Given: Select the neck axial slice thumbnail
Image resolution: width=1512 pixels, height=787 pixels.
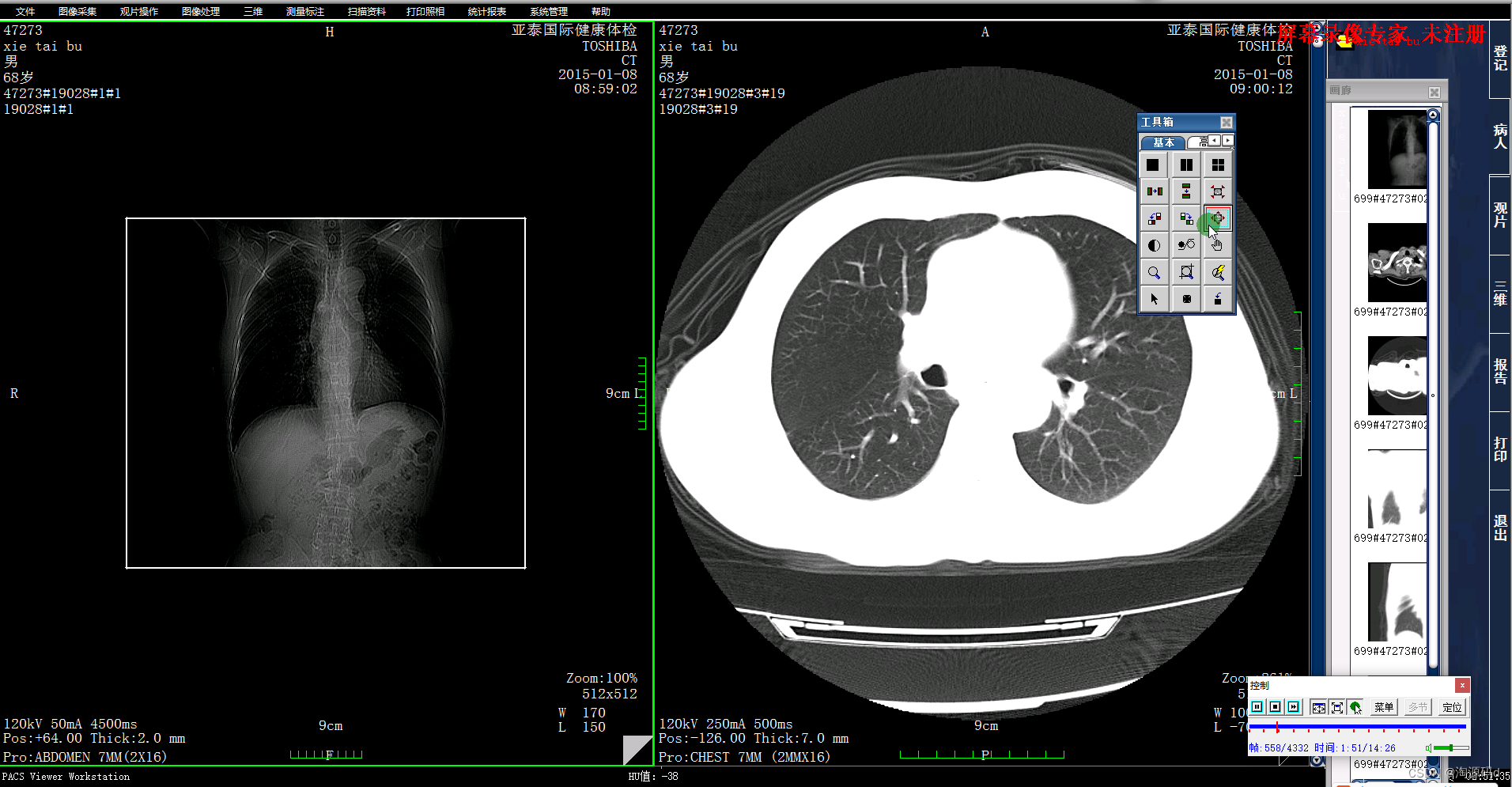Looking at the screenshot, I should coord(1397,263).
